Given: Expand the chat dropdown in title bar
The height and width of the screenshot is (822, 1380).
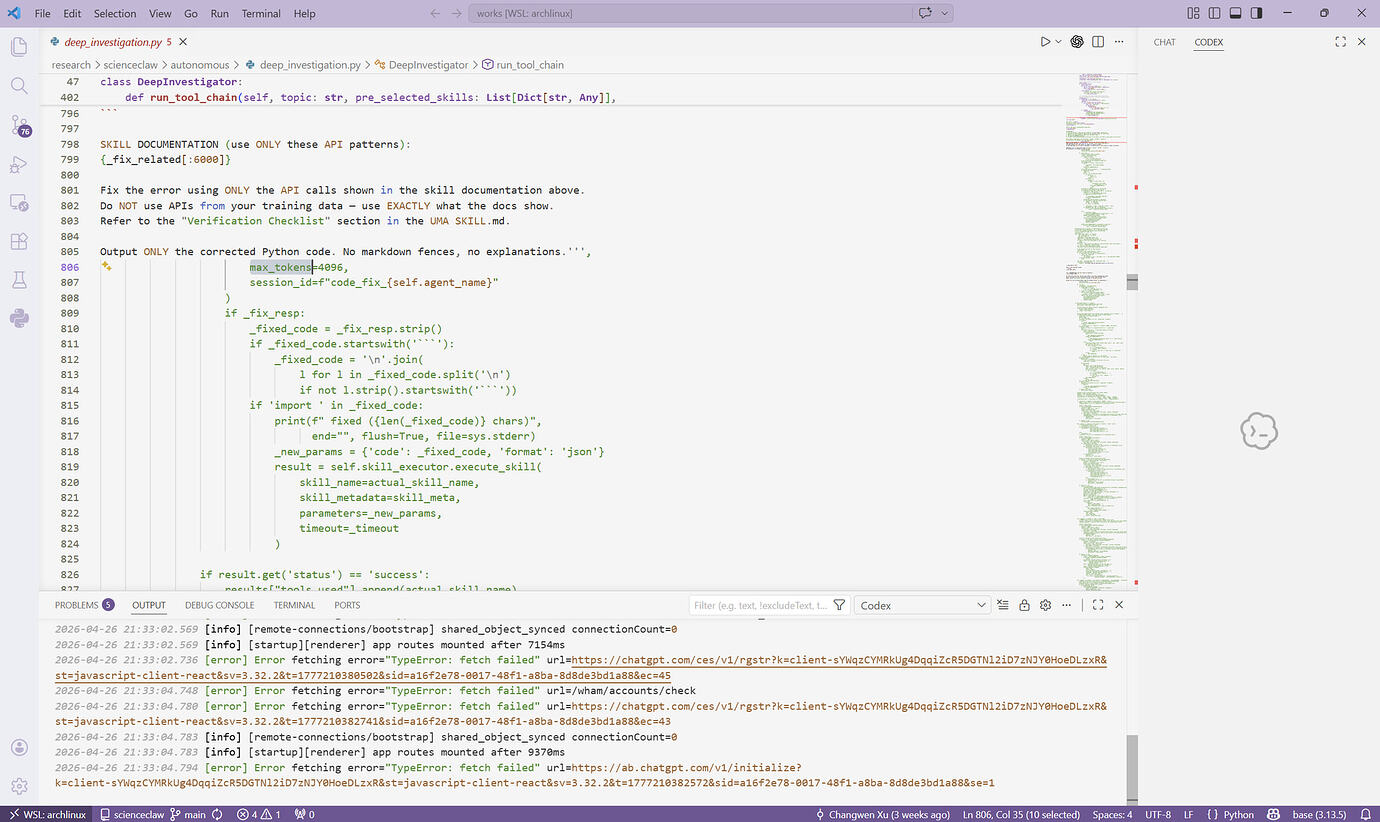Looking at the screenshot, I should point(945,14).
